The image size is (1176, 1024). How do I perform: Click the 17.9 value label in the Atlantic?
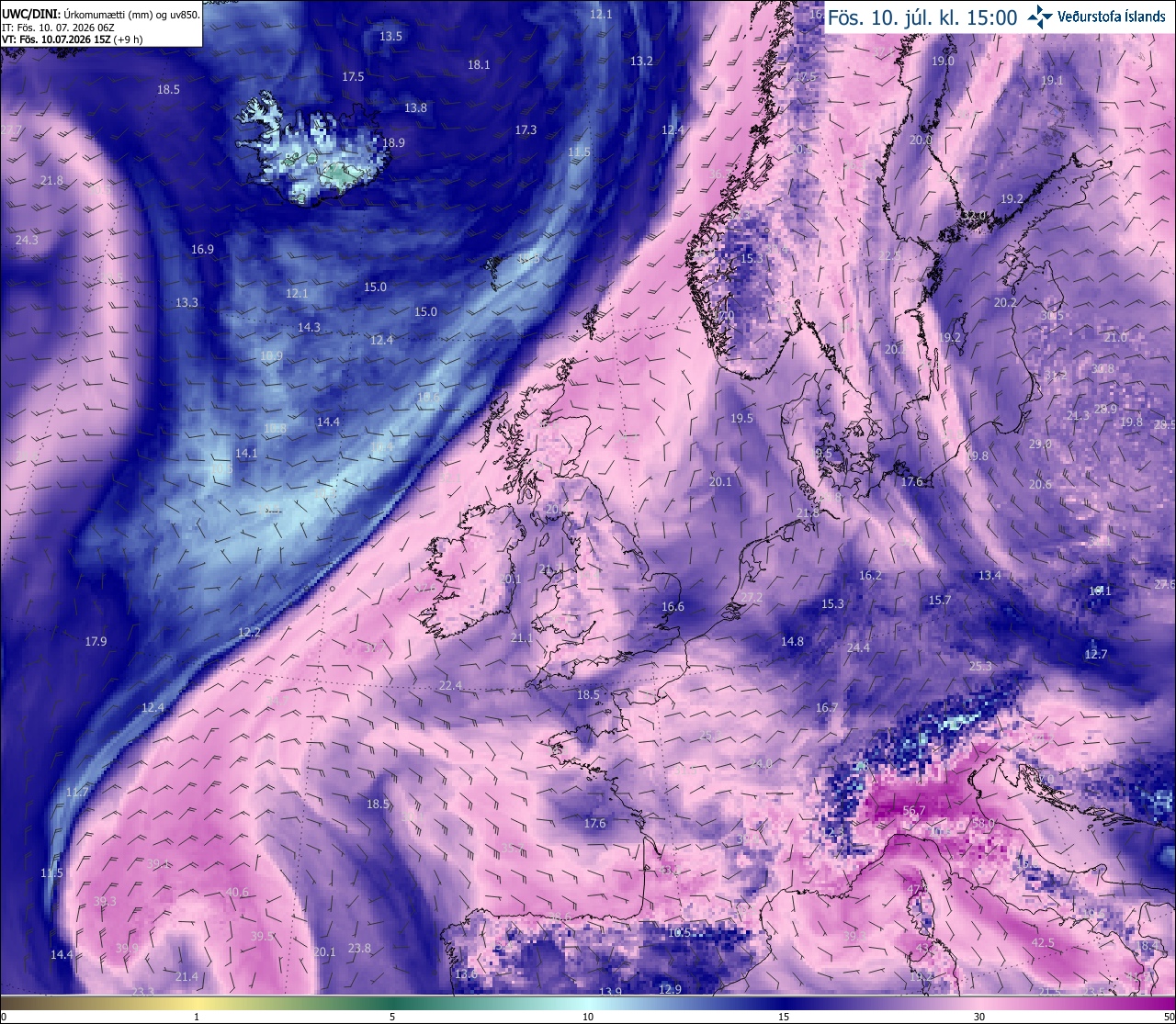(x=96, y=641)
